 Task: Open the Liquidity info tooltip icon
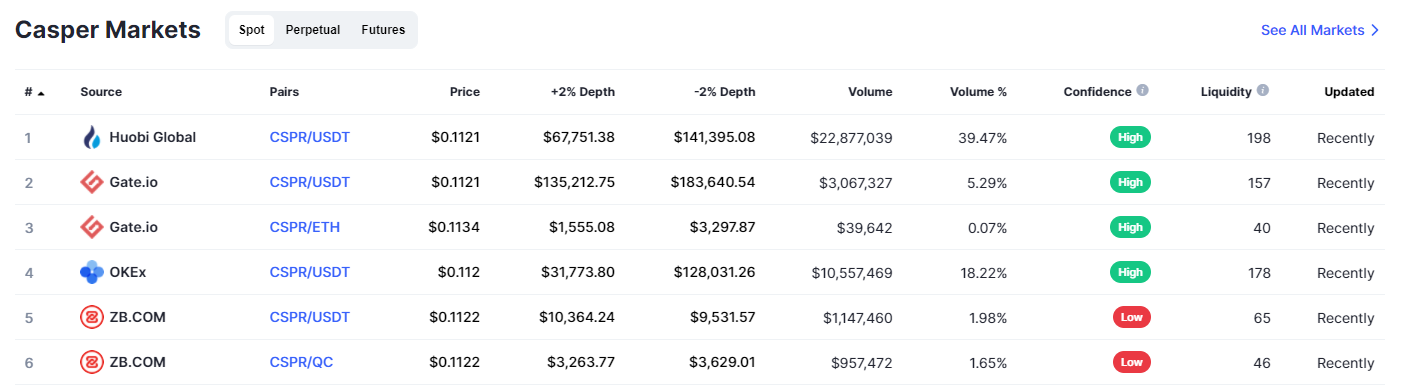(x=1262, y=90)
